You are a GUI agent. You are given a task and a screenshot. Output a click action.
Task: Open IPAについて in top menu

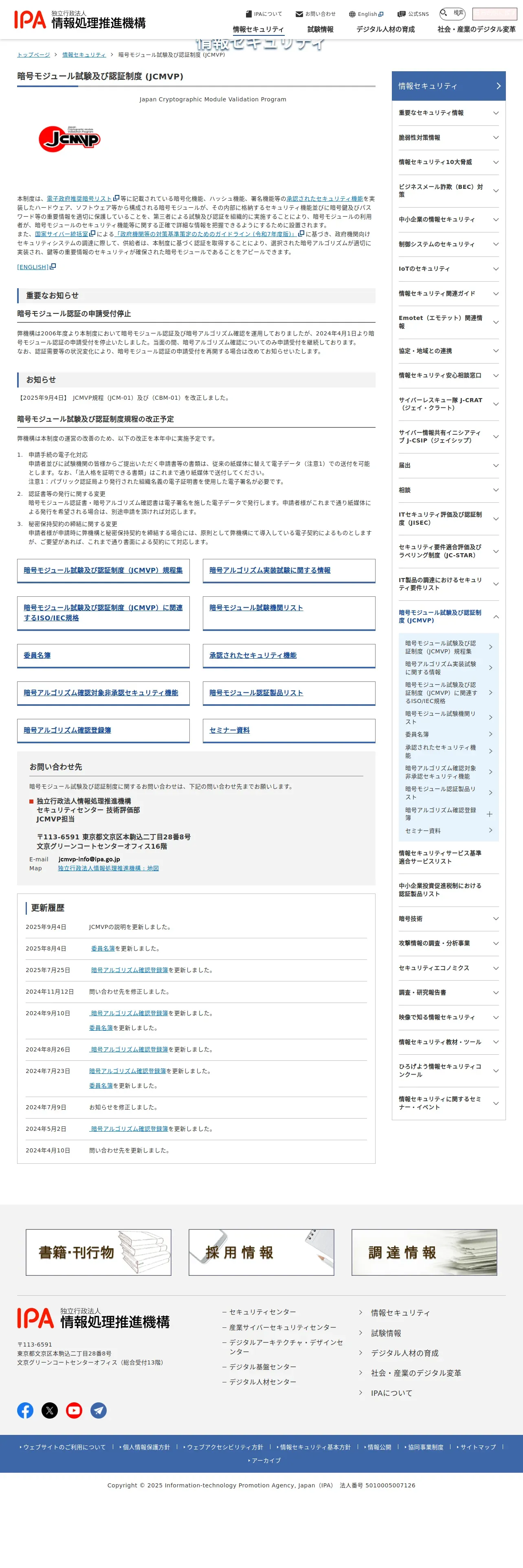[x=264, y=14]
